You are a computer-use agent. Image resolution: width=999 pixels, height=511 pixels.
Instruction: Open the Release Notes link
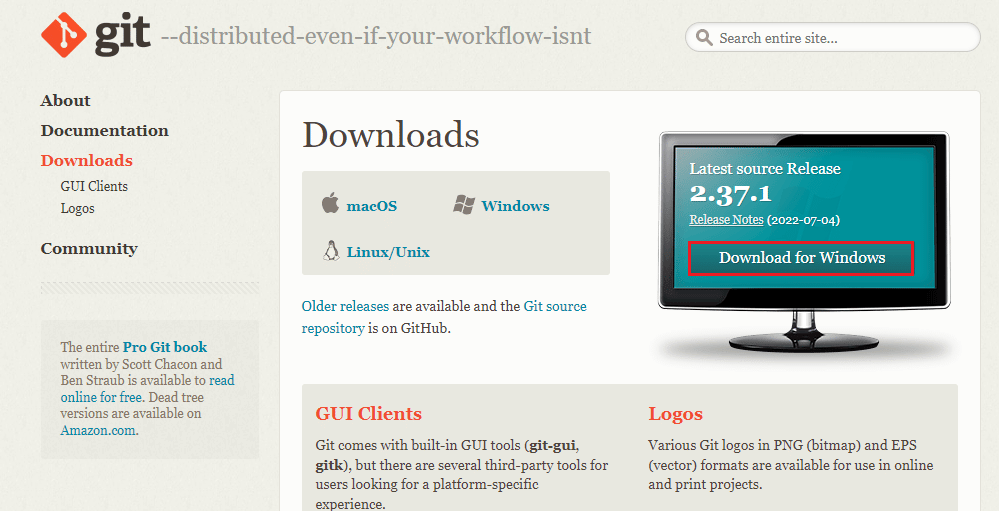[x=726, y=220]
